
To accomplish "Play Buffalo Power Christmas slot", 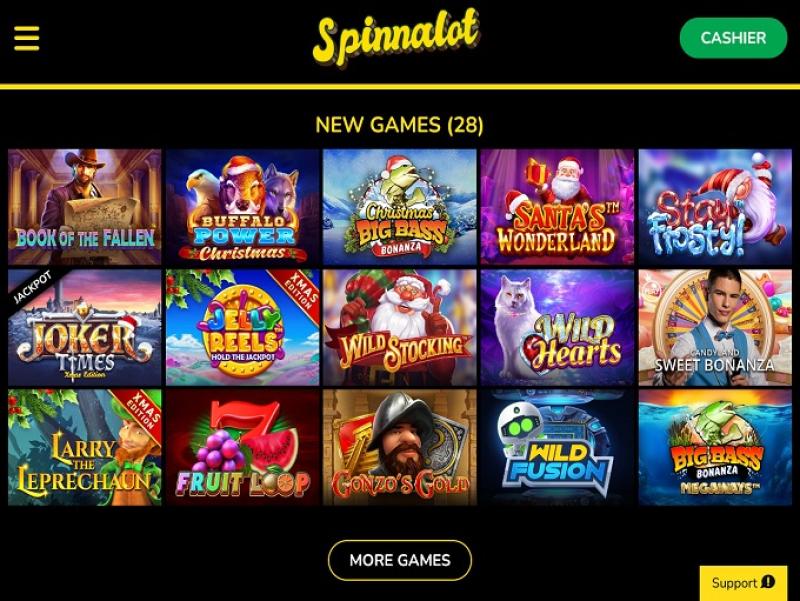I will (x=242, y=207).
